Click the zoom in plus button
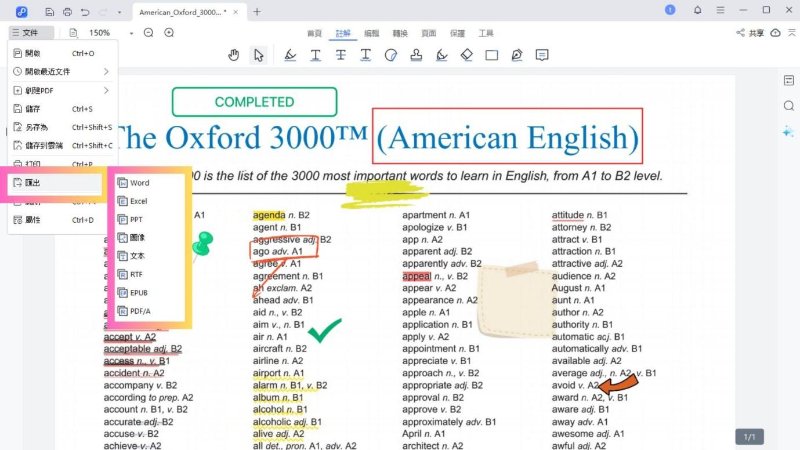Viewport: 800px width, 450px height. coord(169,33)
